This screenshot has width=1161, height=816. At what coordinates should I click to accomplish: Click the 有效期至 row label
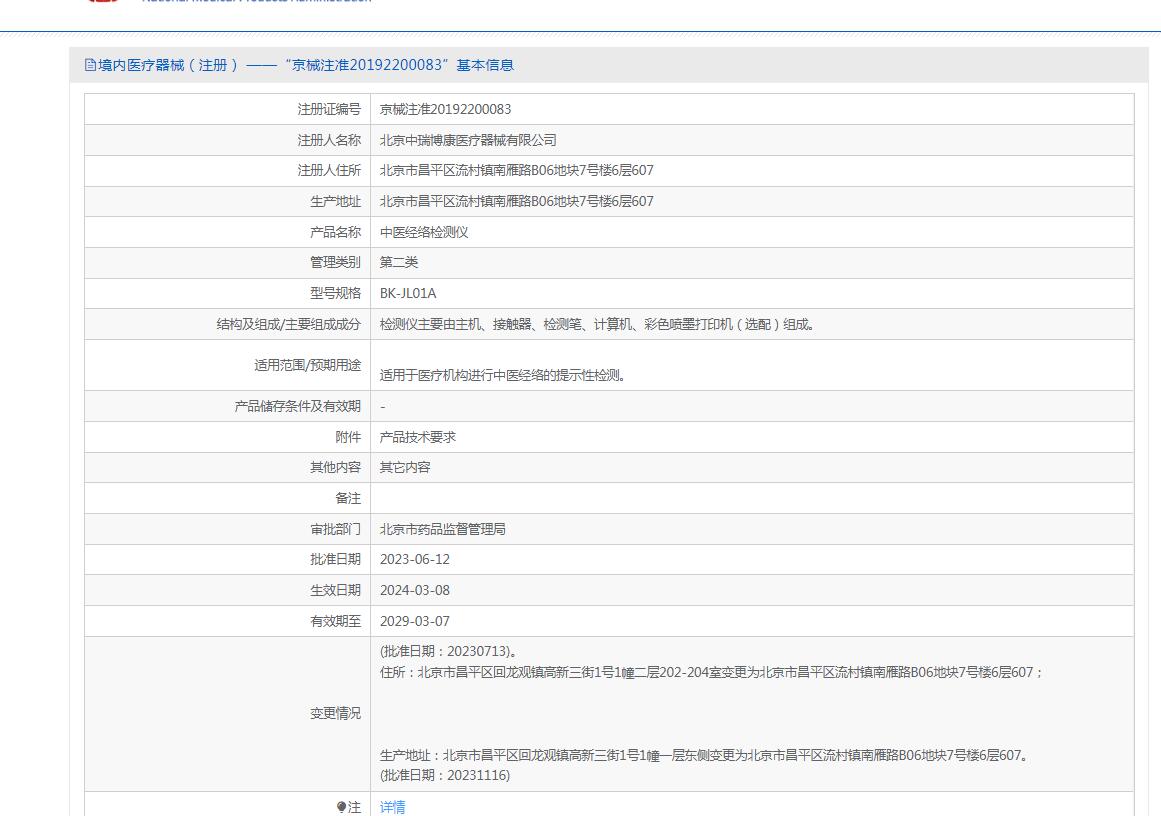point(335,622)
